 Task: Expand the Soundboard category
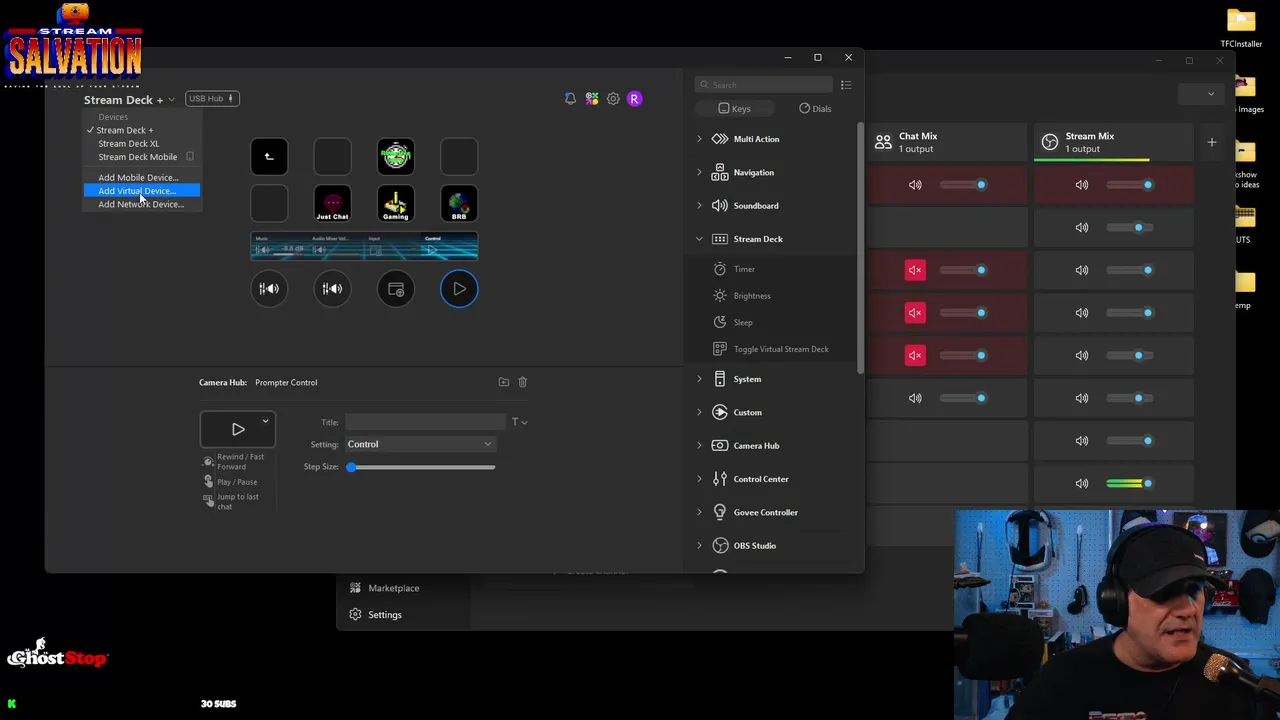699,206
